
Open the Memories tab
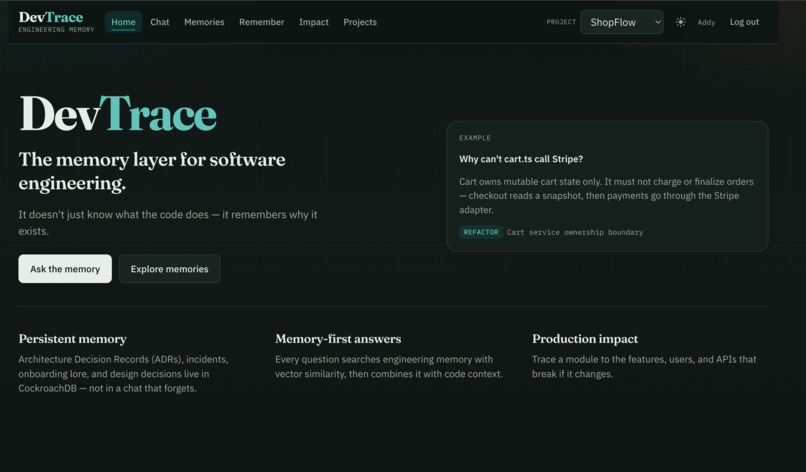(204, 22)
